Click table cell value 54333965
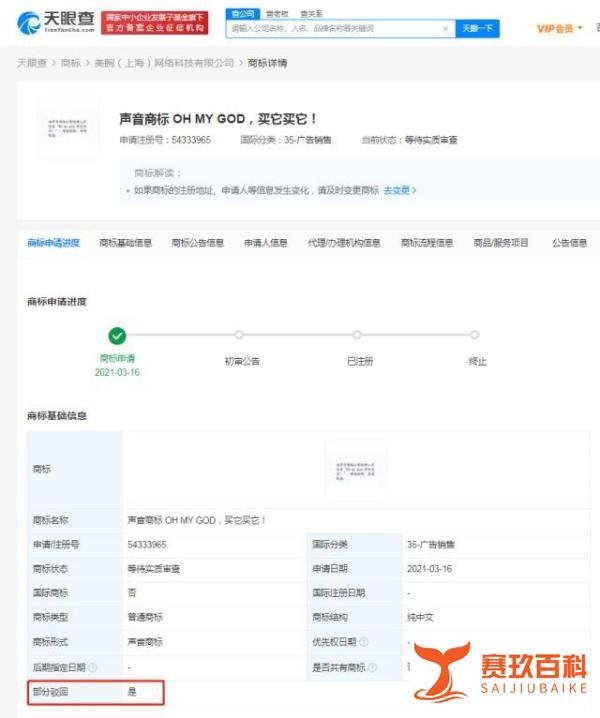Image resolution: width=600 pixels, height=718 pixels. click(147, 544)
